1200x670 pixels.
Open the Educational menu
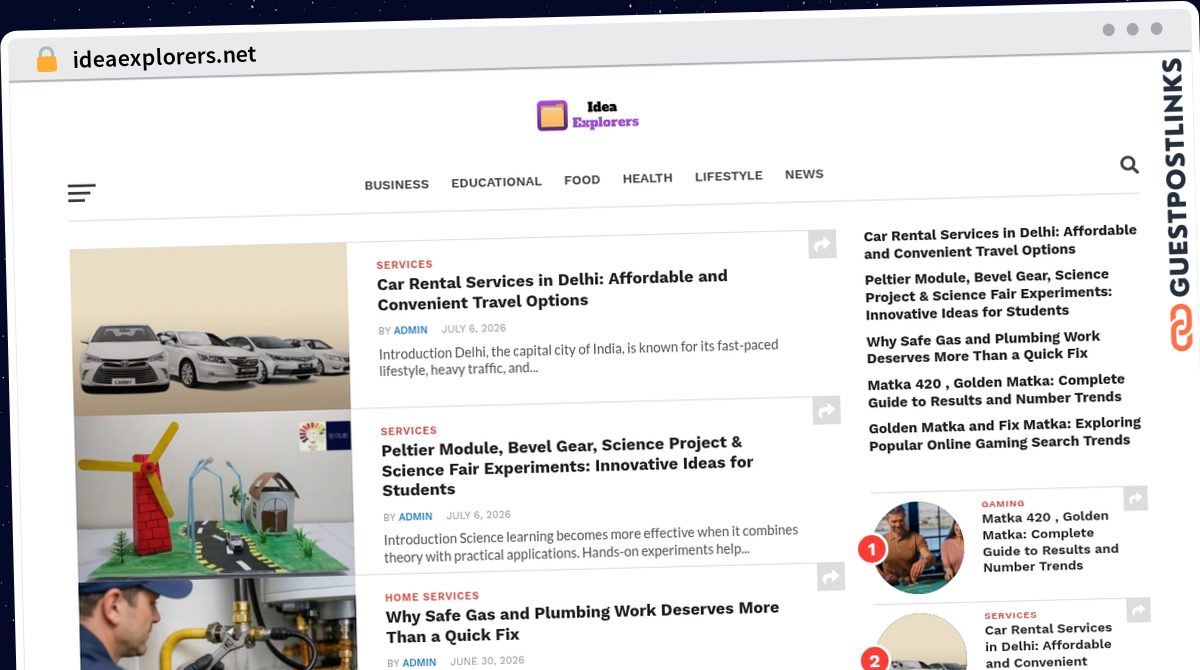pos(496,182)
